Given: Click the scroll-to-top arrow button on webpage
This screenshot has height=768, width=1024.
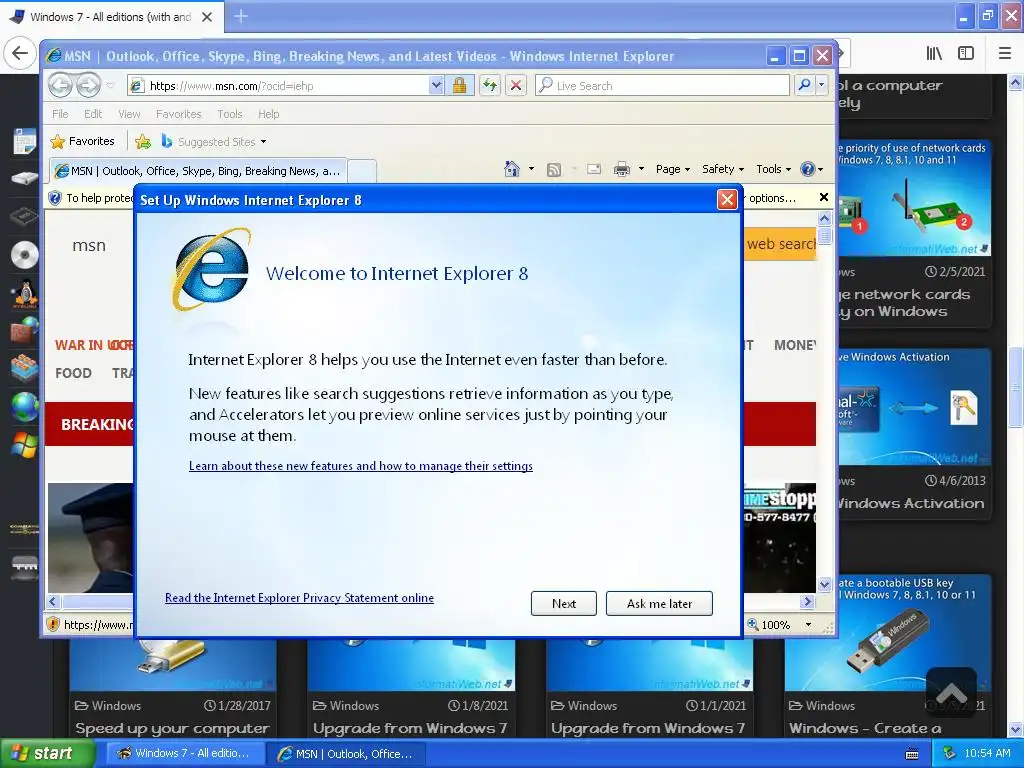Looking at the screenshot, I should 951,692.
